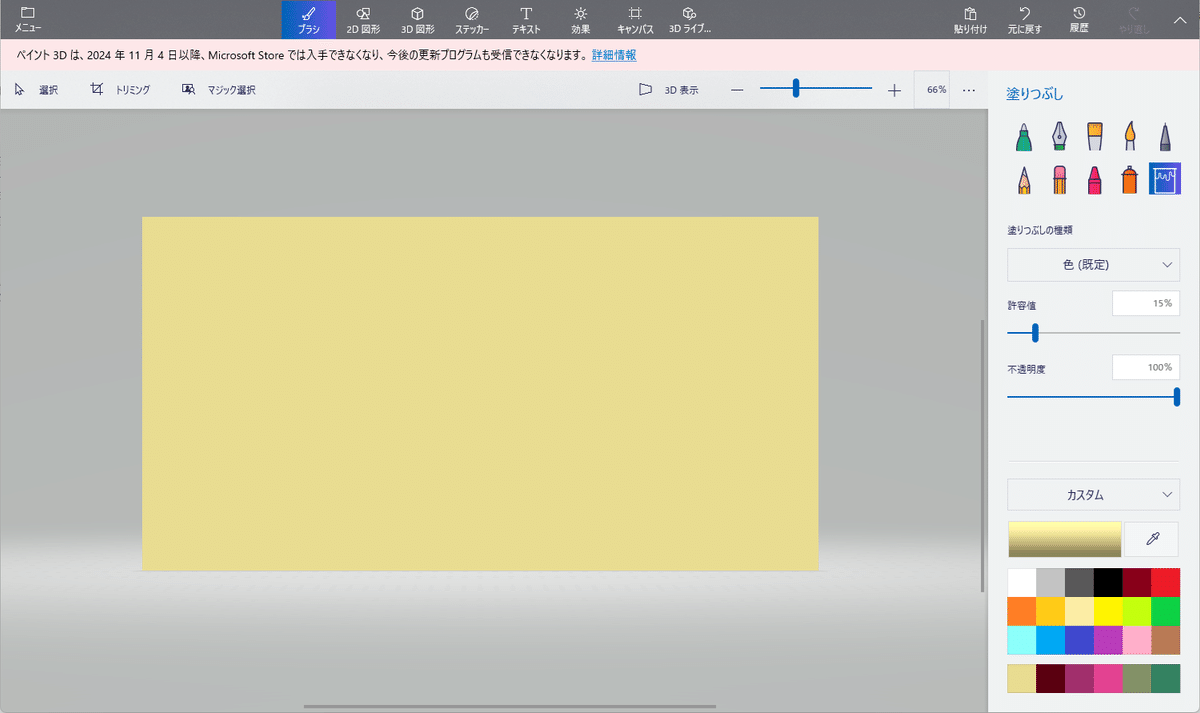Screen dimensions: 1200x713
Task: Pick the orange color swatch
Action: click(1022, 611)
